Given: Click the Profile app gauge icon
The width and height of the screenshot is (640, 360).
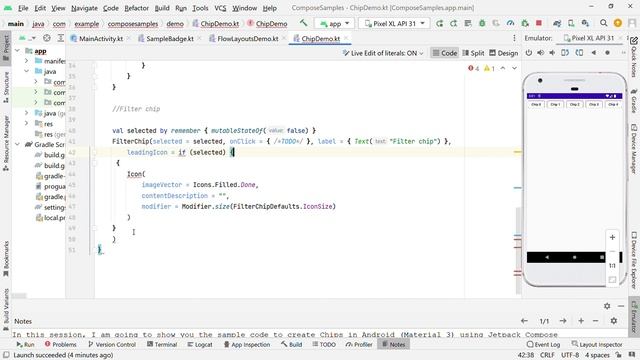Looking at the screenshot, I should [x=510, y=23].
